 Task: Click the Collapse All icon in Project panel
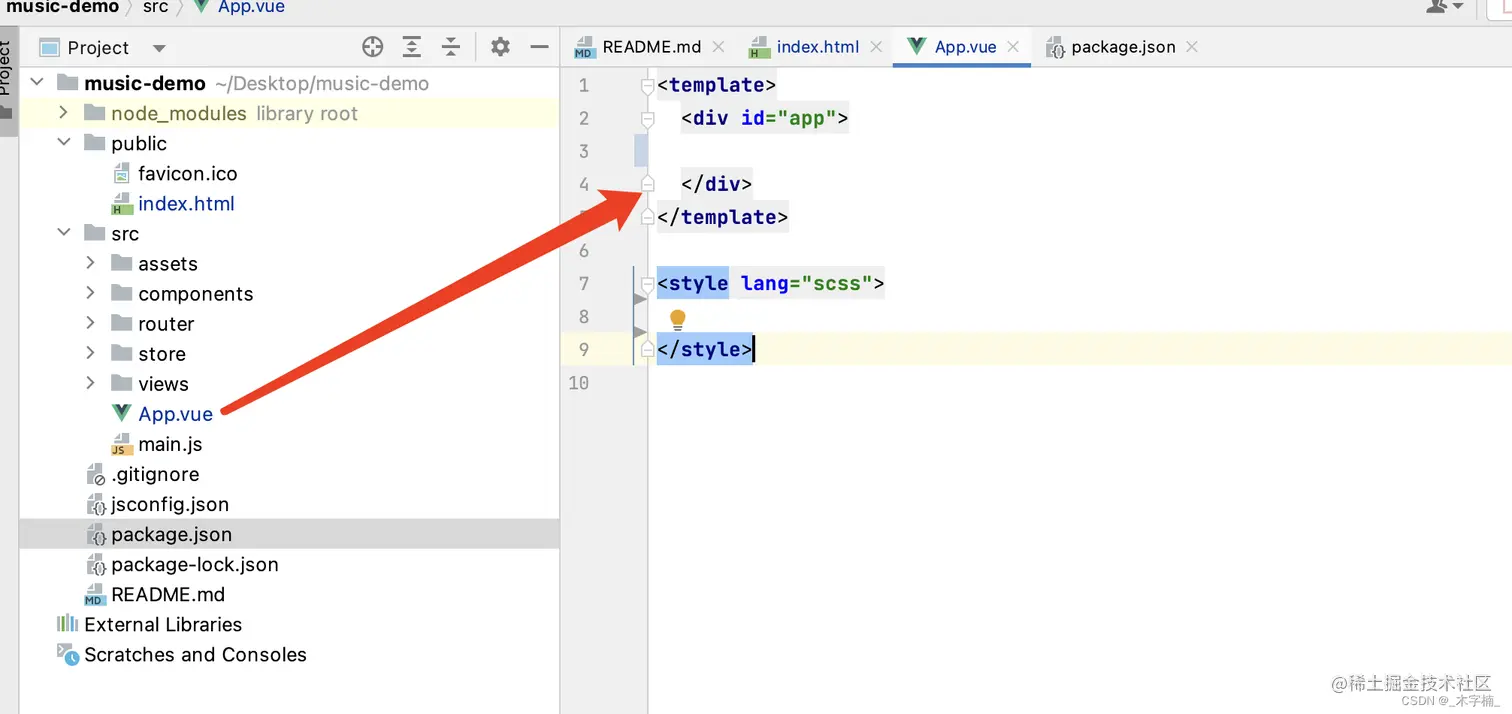[451, 47]
